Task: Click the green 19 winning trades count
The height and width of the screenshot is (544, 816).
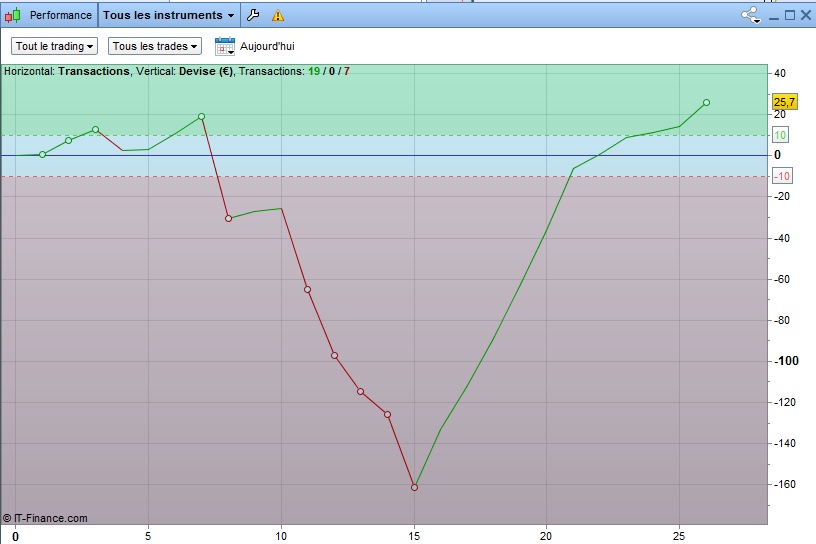Action: [314, 71]
